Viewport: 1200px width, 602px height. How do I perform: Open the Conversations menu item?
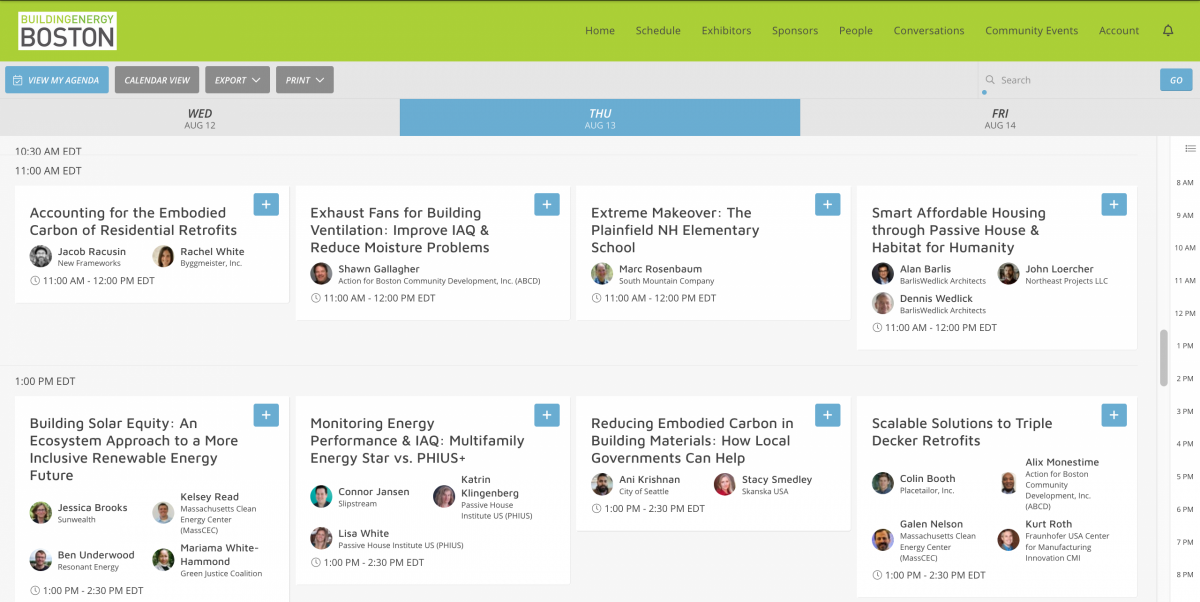929,31
